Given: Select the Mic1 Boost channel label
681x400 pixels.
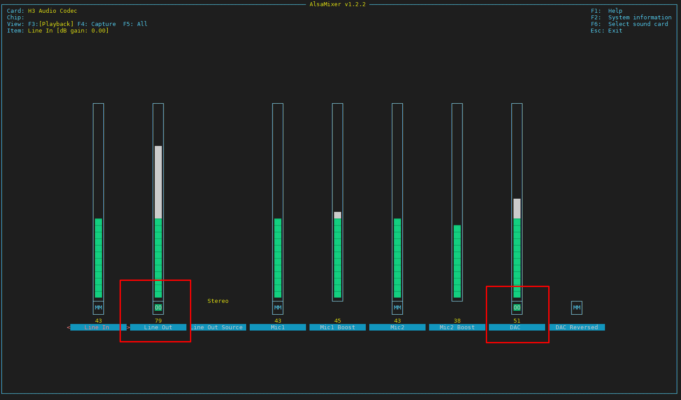Looking at the screenshot, I should pyautogui.click(x=337, y=327).
